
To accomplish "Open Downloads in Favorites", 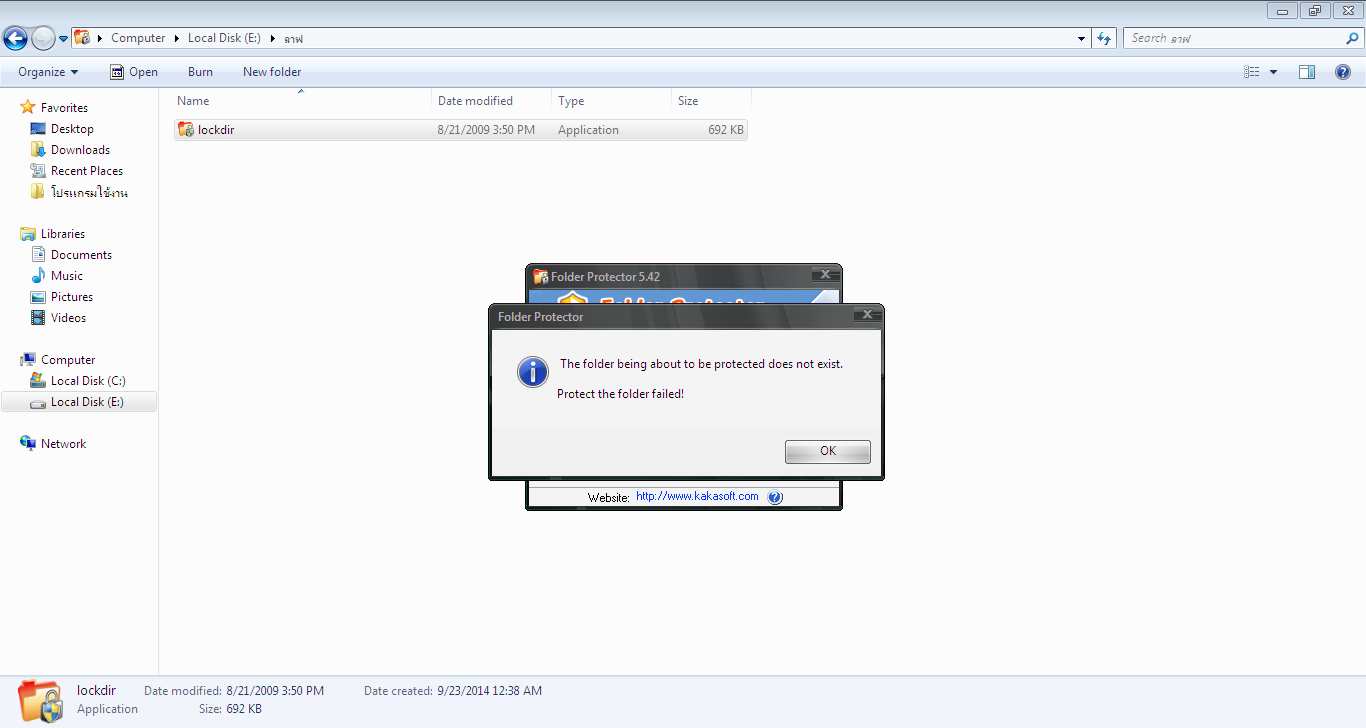I will pyautogui.click(x=80, y=150).
